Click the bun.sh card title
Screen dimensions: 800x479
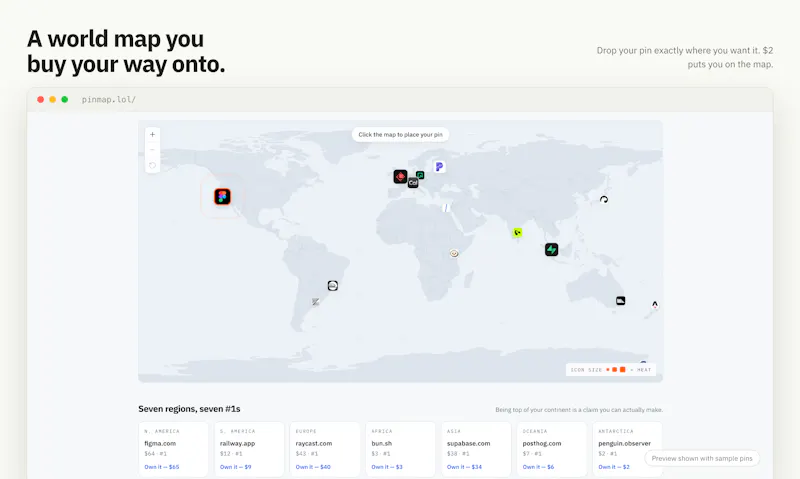click(x=382, y=443)
